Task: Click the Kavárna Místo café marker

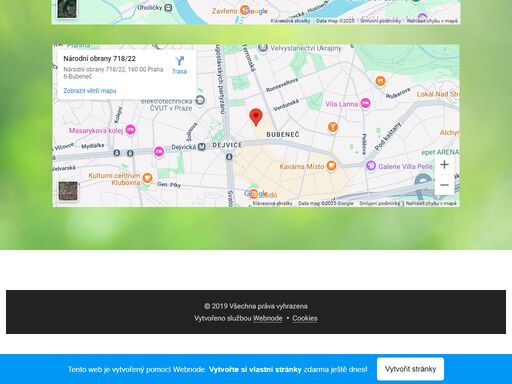Action: [331, 166]
